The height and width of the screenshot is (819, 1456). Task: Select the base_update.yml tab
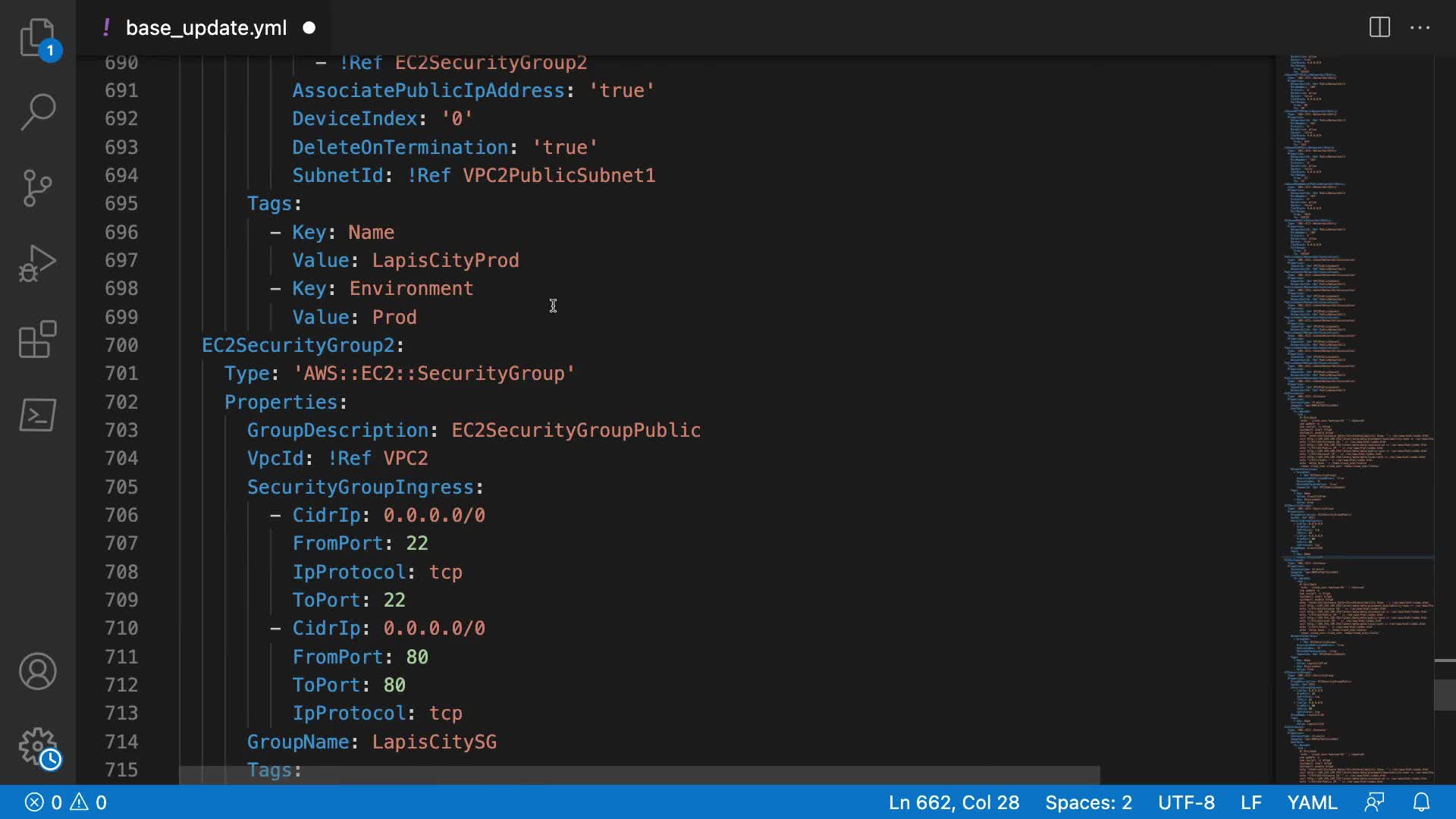[x=206, y=28]
